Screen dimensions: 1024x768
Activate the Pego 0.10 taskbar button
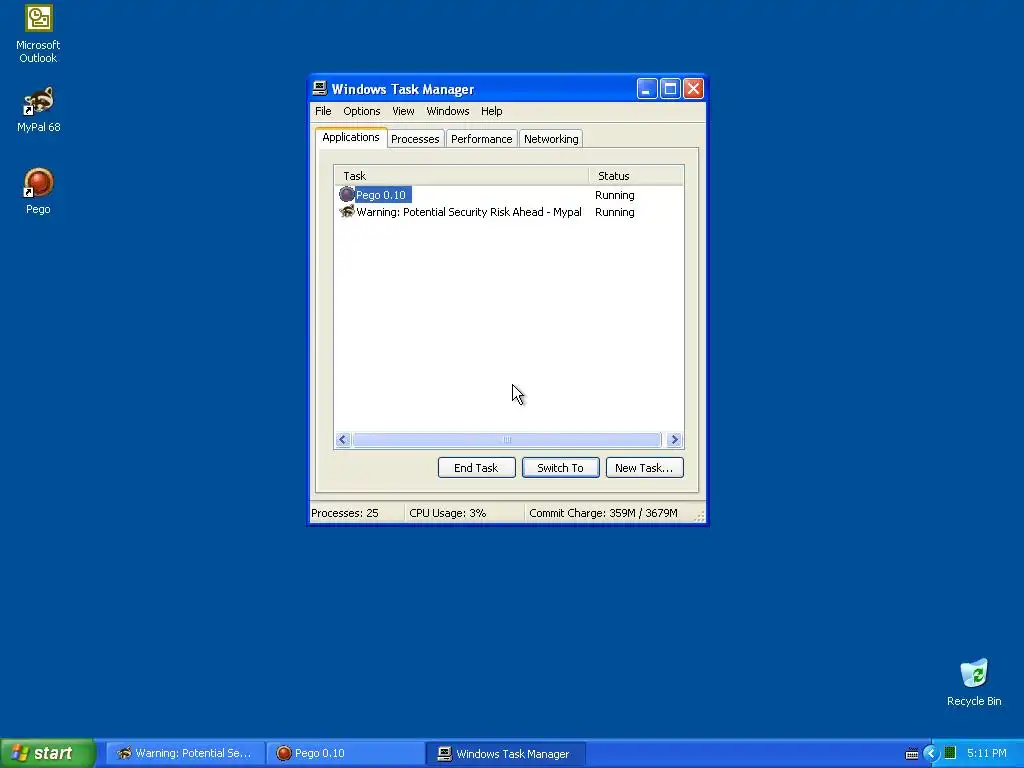(x=345, y=753)
